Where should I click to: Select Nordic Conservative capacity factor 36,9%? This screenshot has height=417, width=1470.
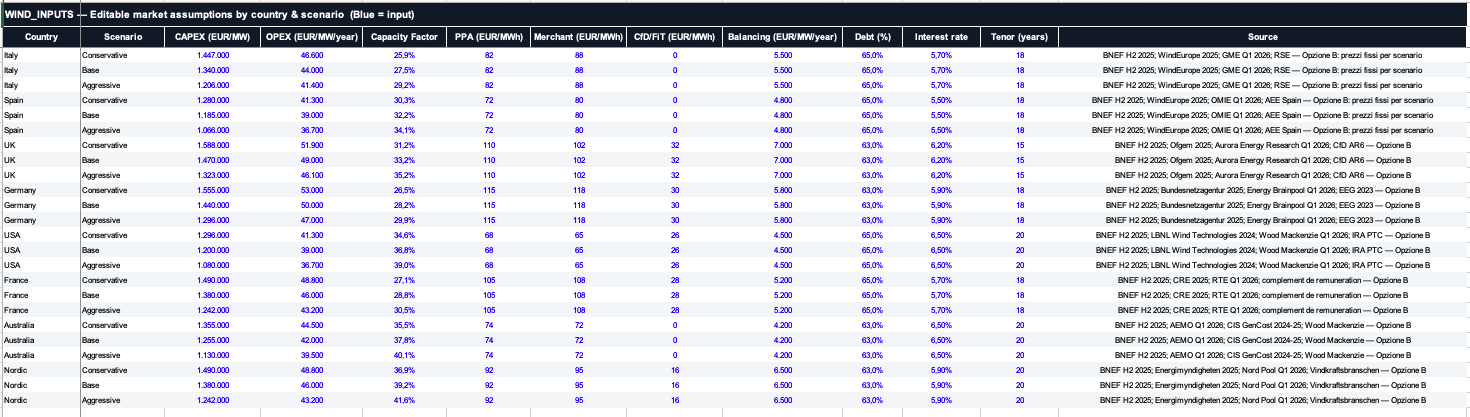coord(404,370)
